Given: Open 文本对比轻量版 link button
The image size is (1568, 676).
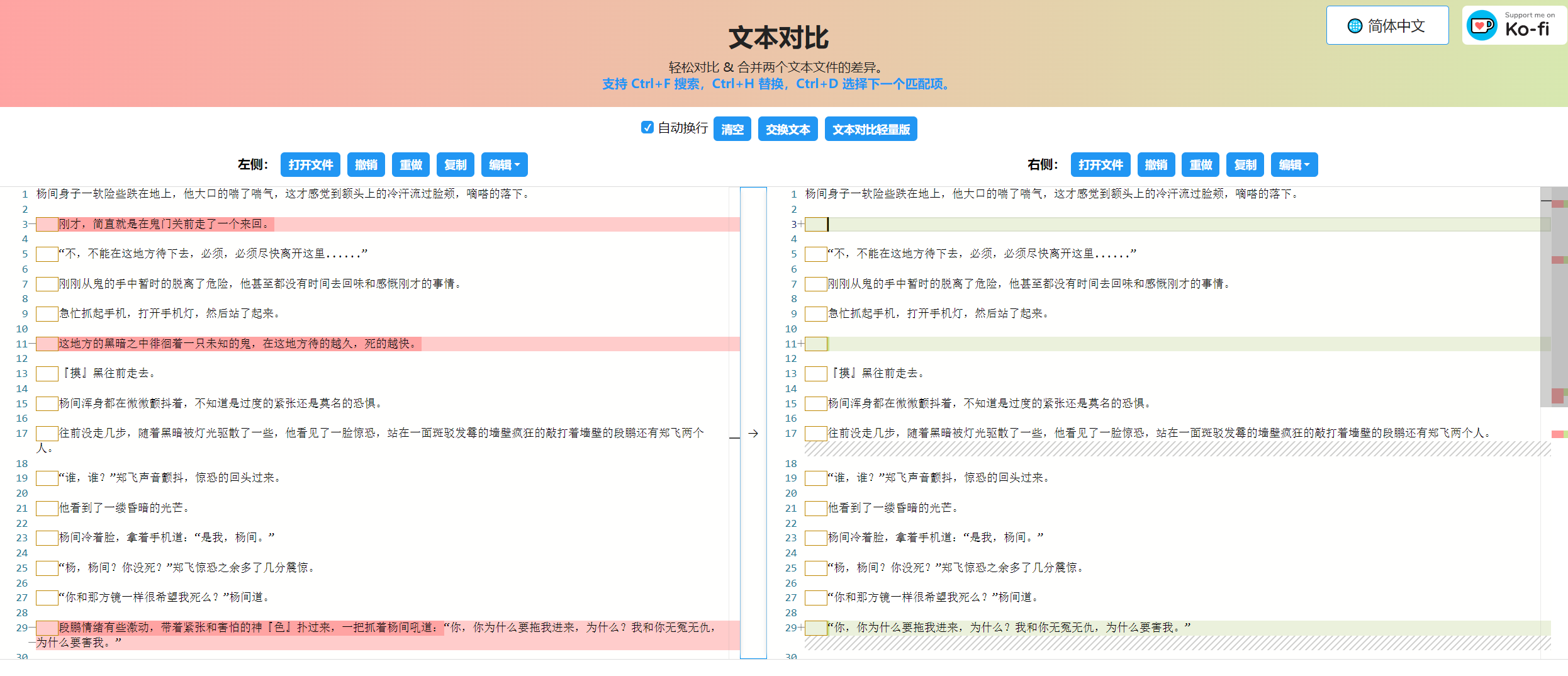Looking at the screenshot, I should (x=871, y=129).
